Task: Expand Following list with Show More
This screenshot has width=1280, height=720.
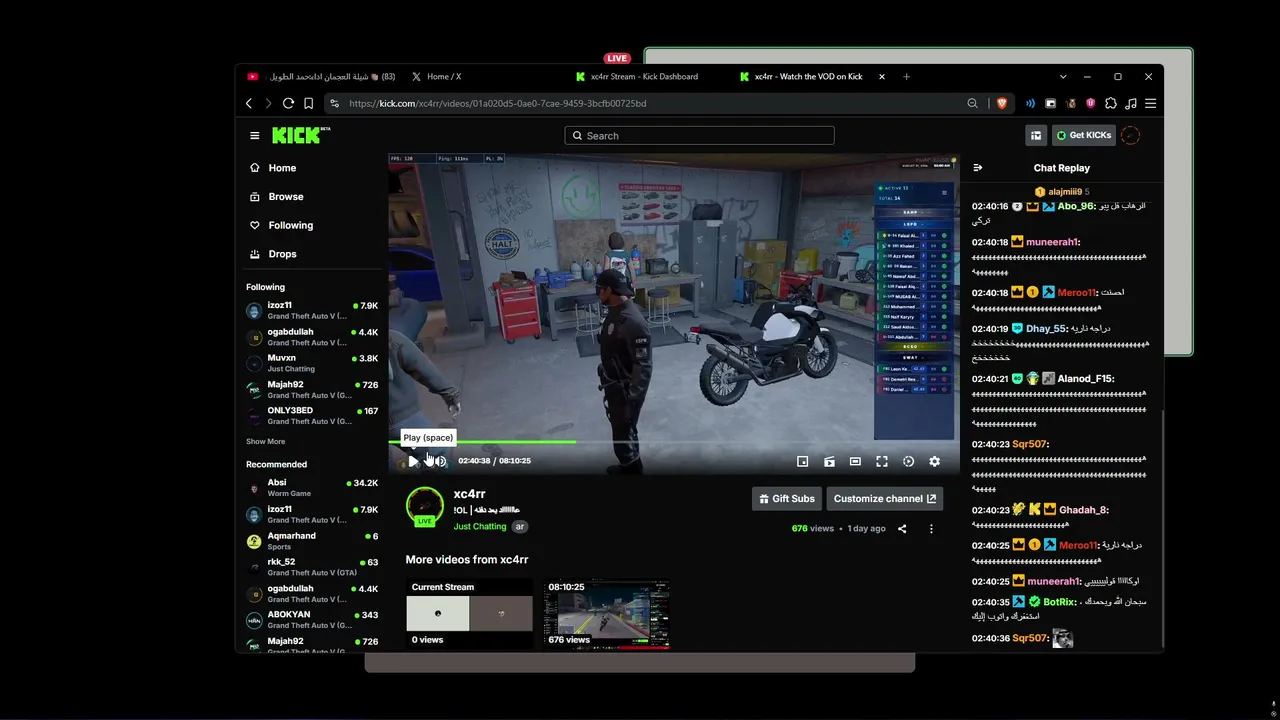Action: [x=266, y=441]
